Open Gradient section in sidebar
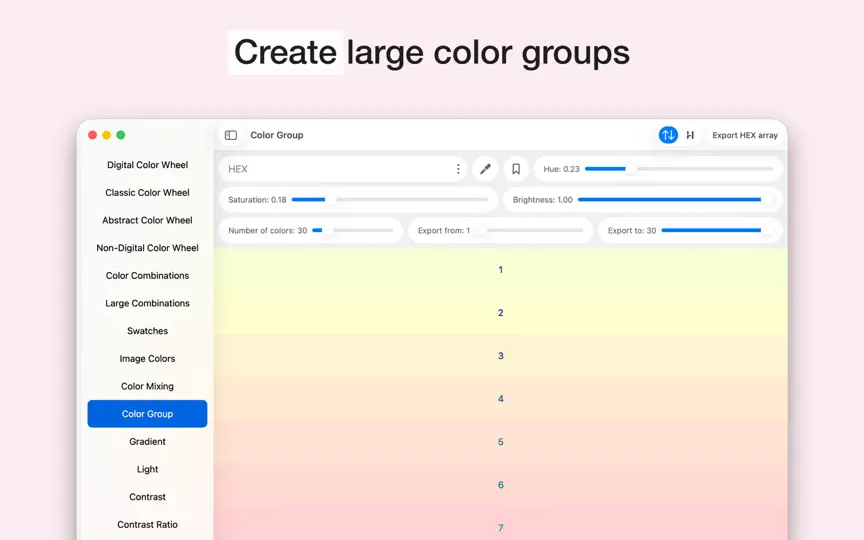The image size is (864, 540). point(147,441)
